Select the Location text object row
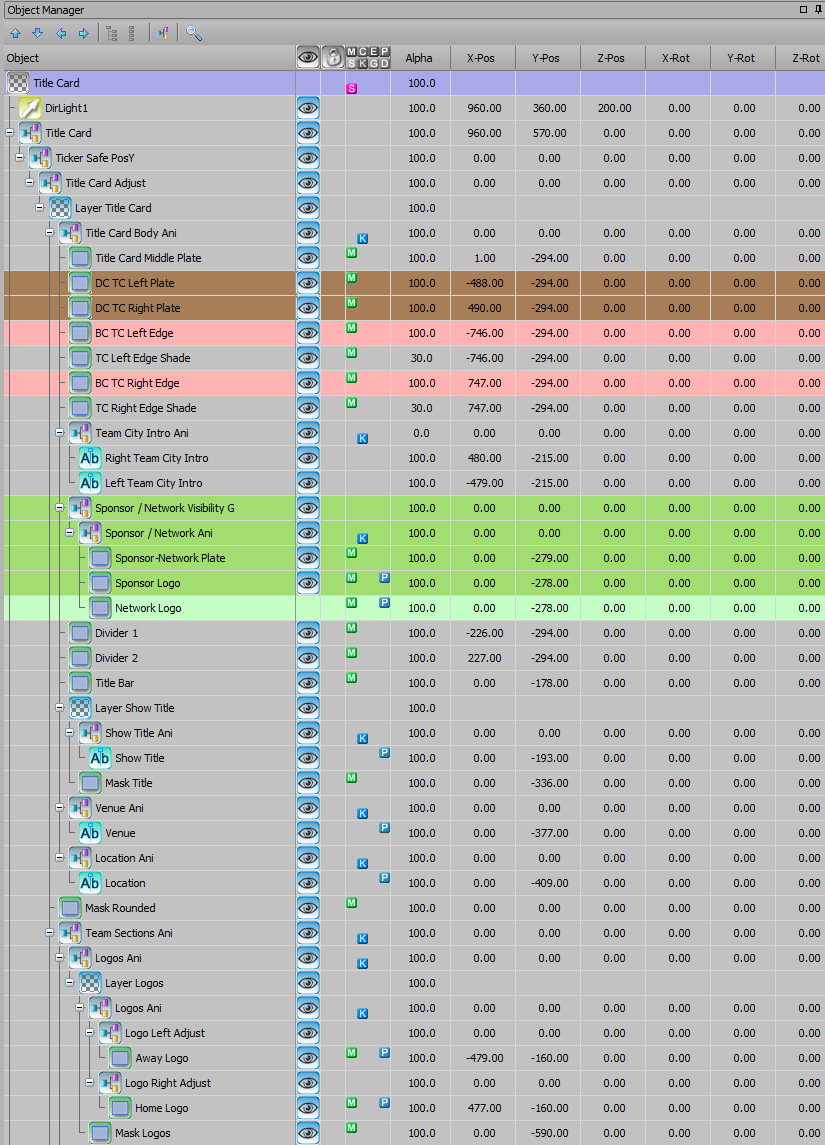 [x=125, y=883]
